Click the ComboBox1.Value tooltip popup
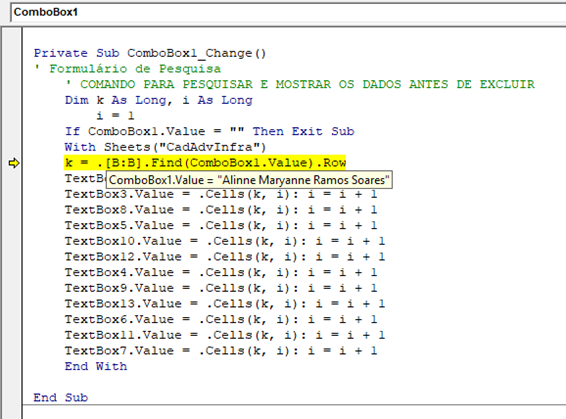The width and height of the screenshot is (566, 419). pos(249,180)
